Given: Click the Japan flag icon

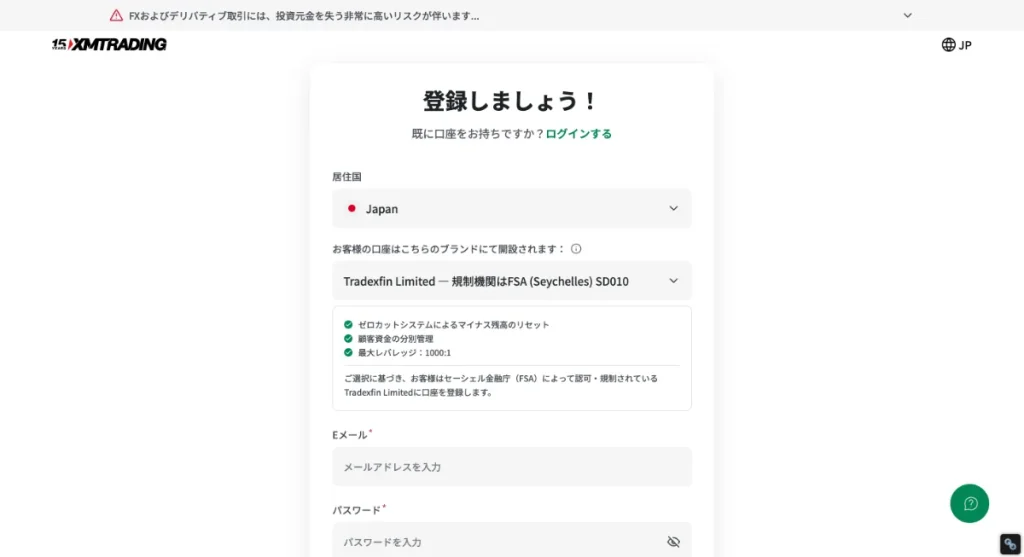Looking at the screenshot, I should [x=351, y=208].
